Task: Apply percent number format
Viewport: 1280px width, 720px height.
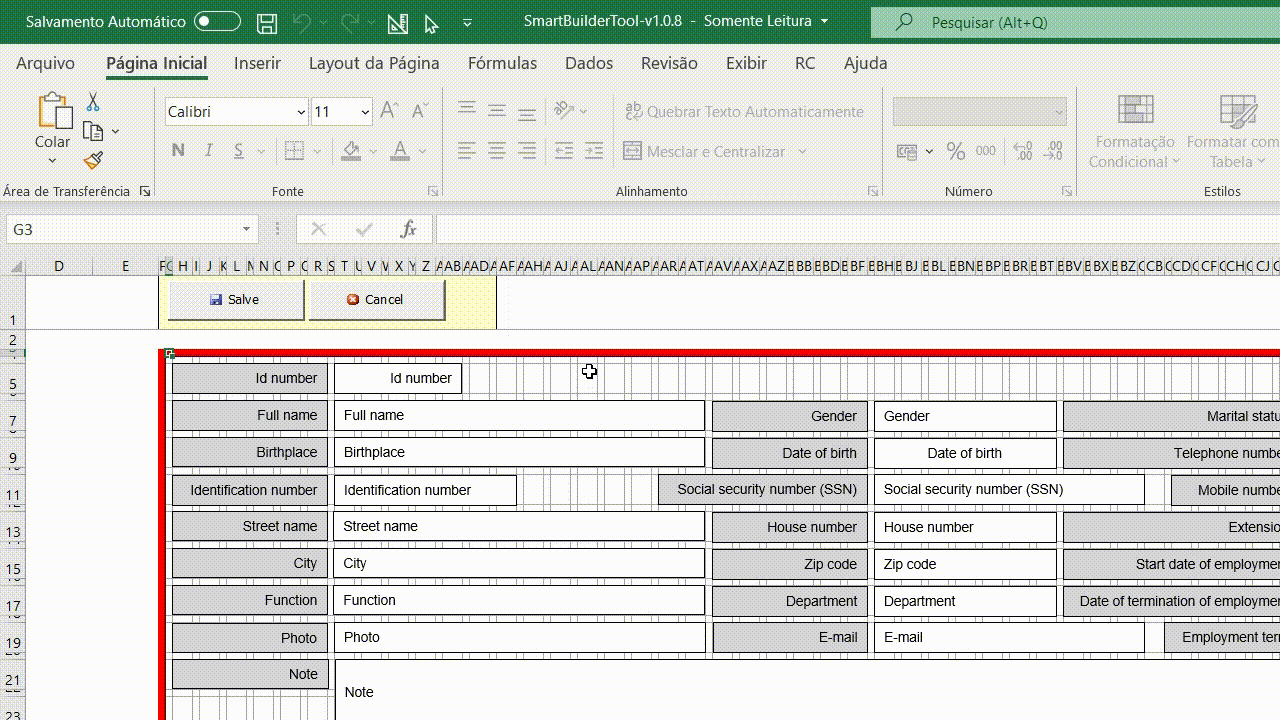Action: (956, 150)
